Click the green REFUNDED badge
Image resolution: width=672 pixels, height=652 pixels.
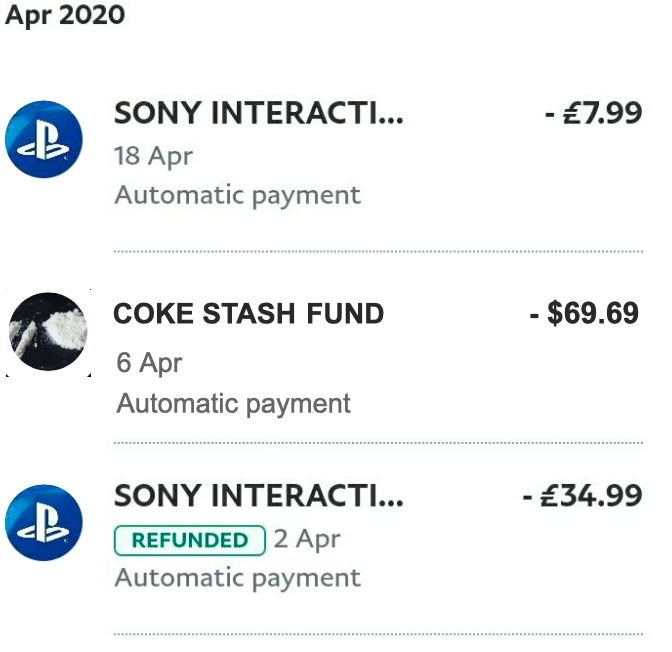pyautogui.click(x=190, y=540)
